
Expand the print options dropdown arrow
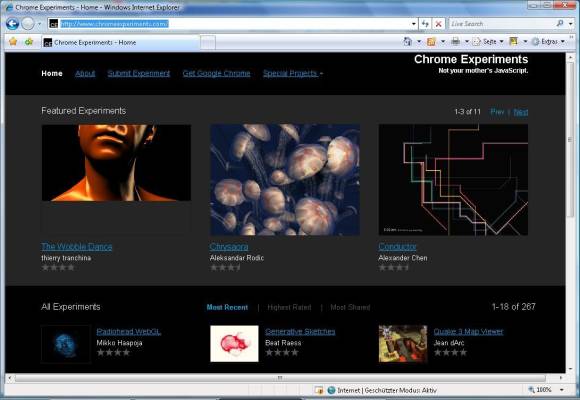coord(467,42)
